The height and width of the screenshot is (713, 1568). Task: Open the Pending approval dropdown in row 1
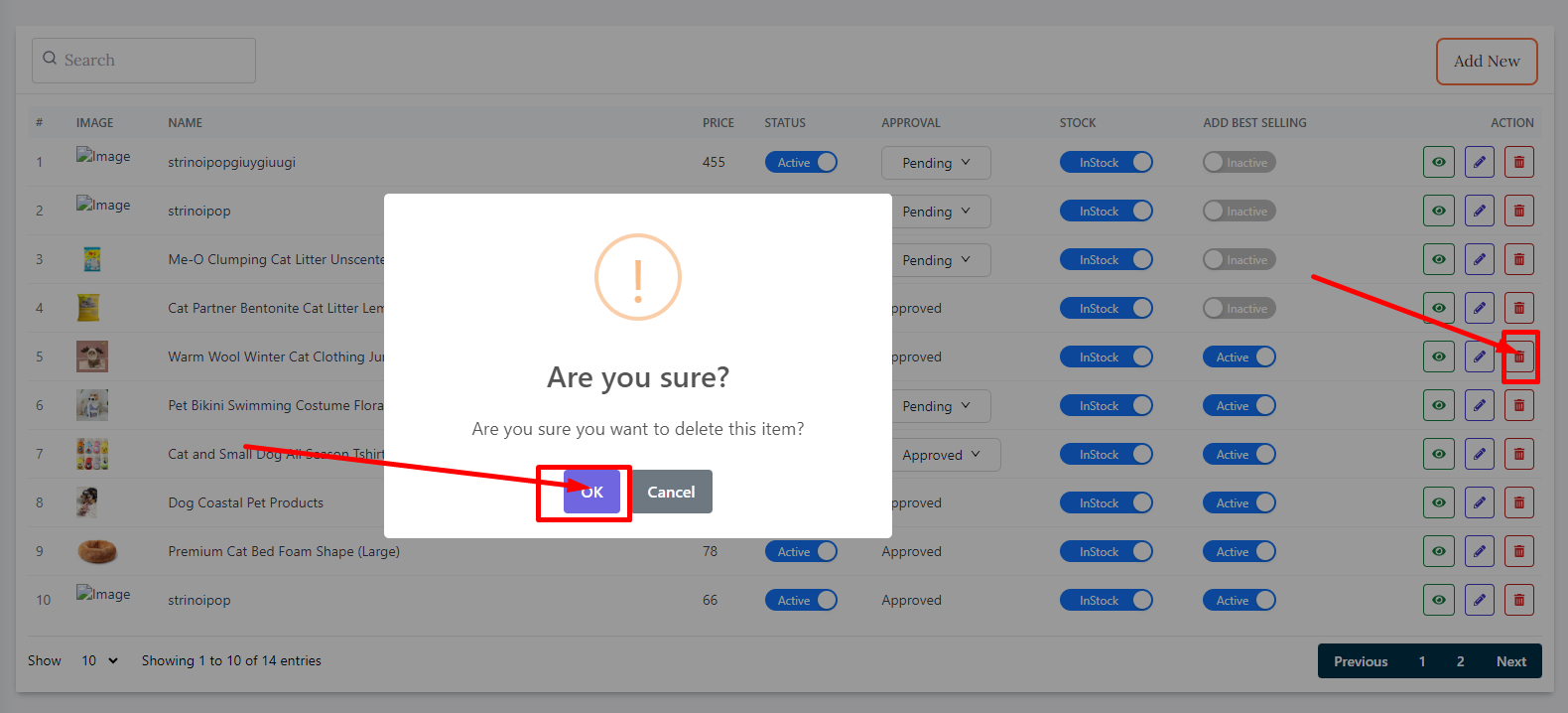935,163
